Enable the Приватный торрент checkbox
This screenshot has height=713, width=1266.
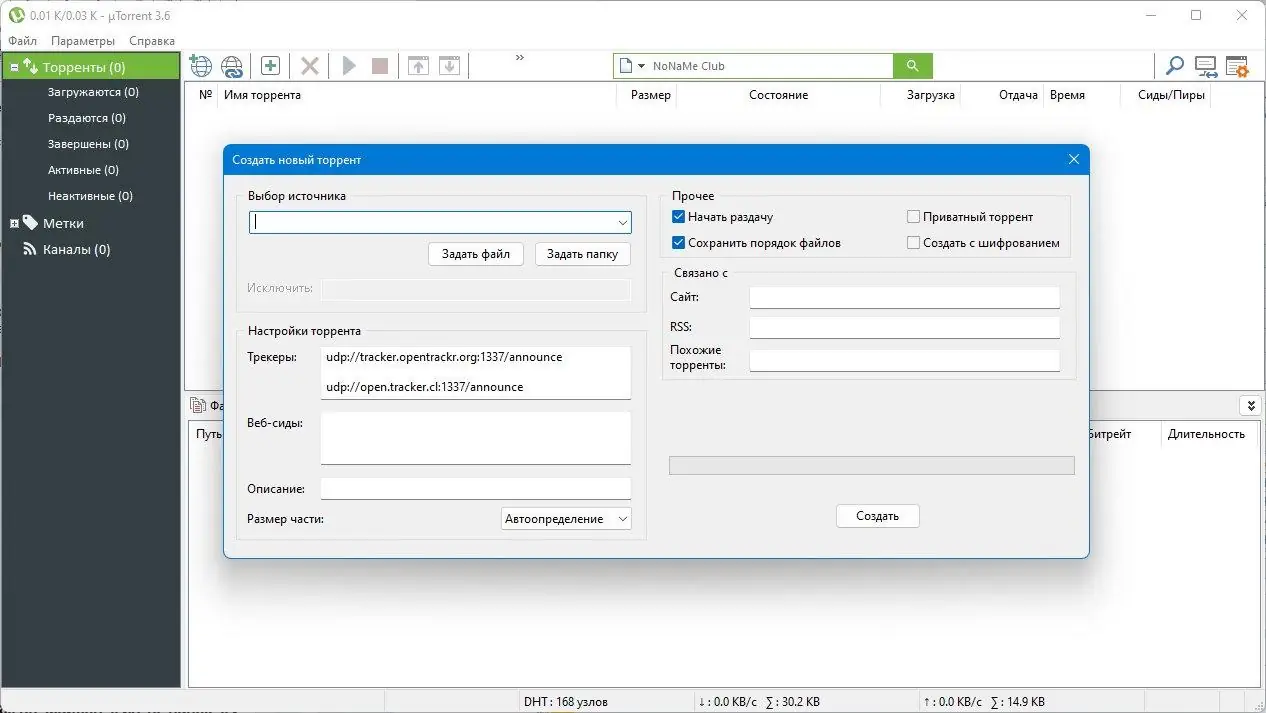pyautogui.click(x=913, y=216)
